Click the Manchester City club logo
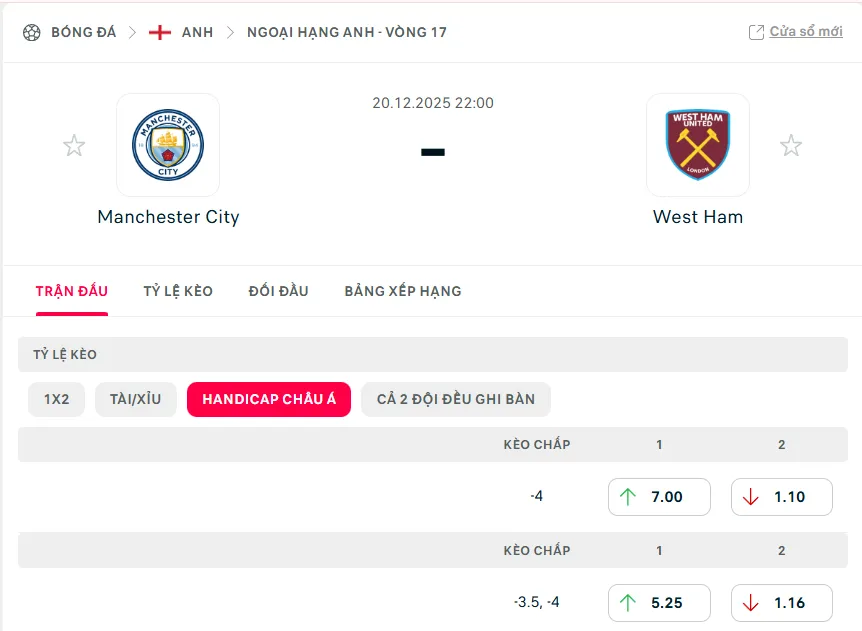The image size is (862, 631). coord(168,145)
